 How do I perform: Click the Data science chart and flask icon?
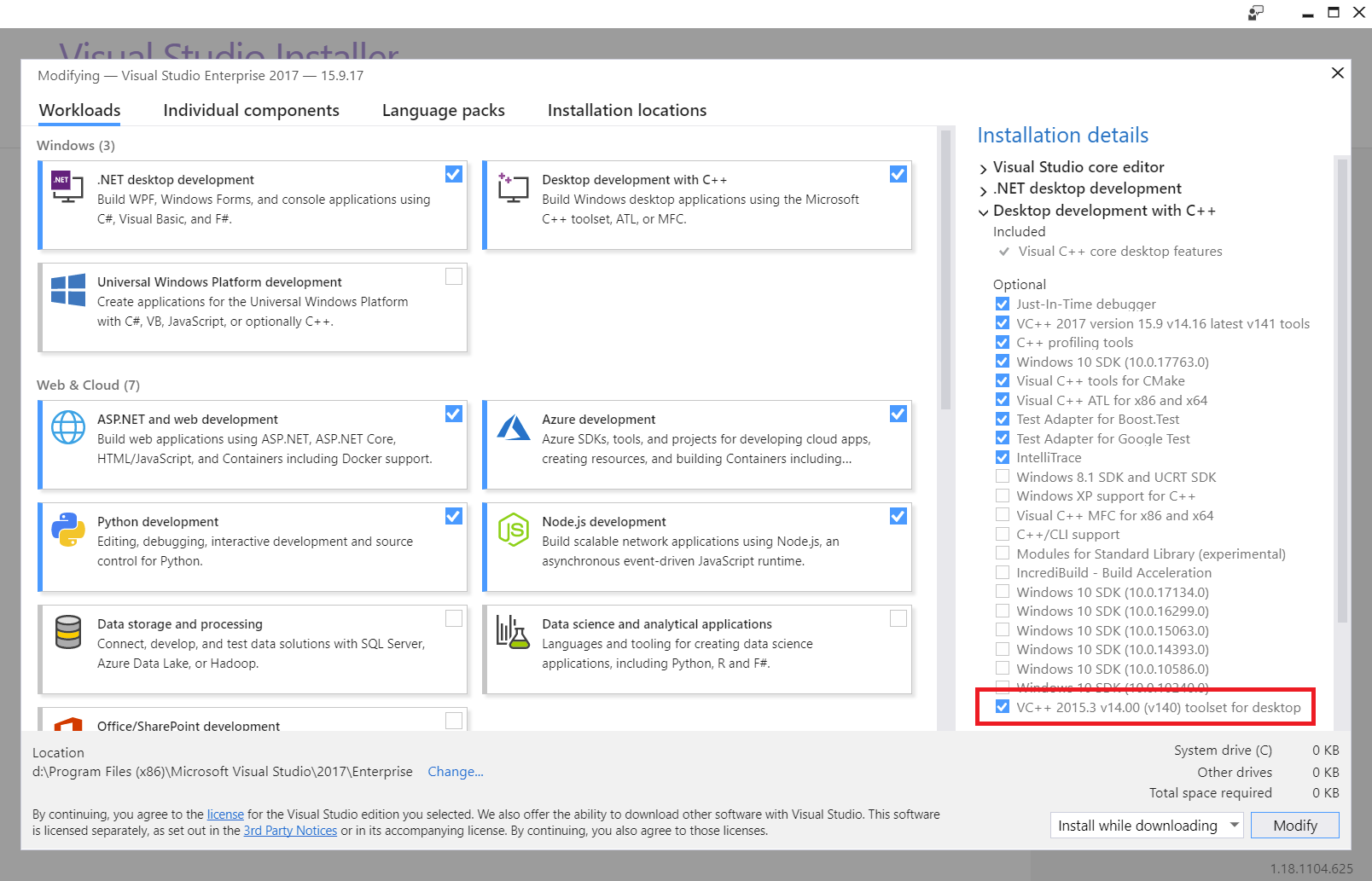click(514, 632)
